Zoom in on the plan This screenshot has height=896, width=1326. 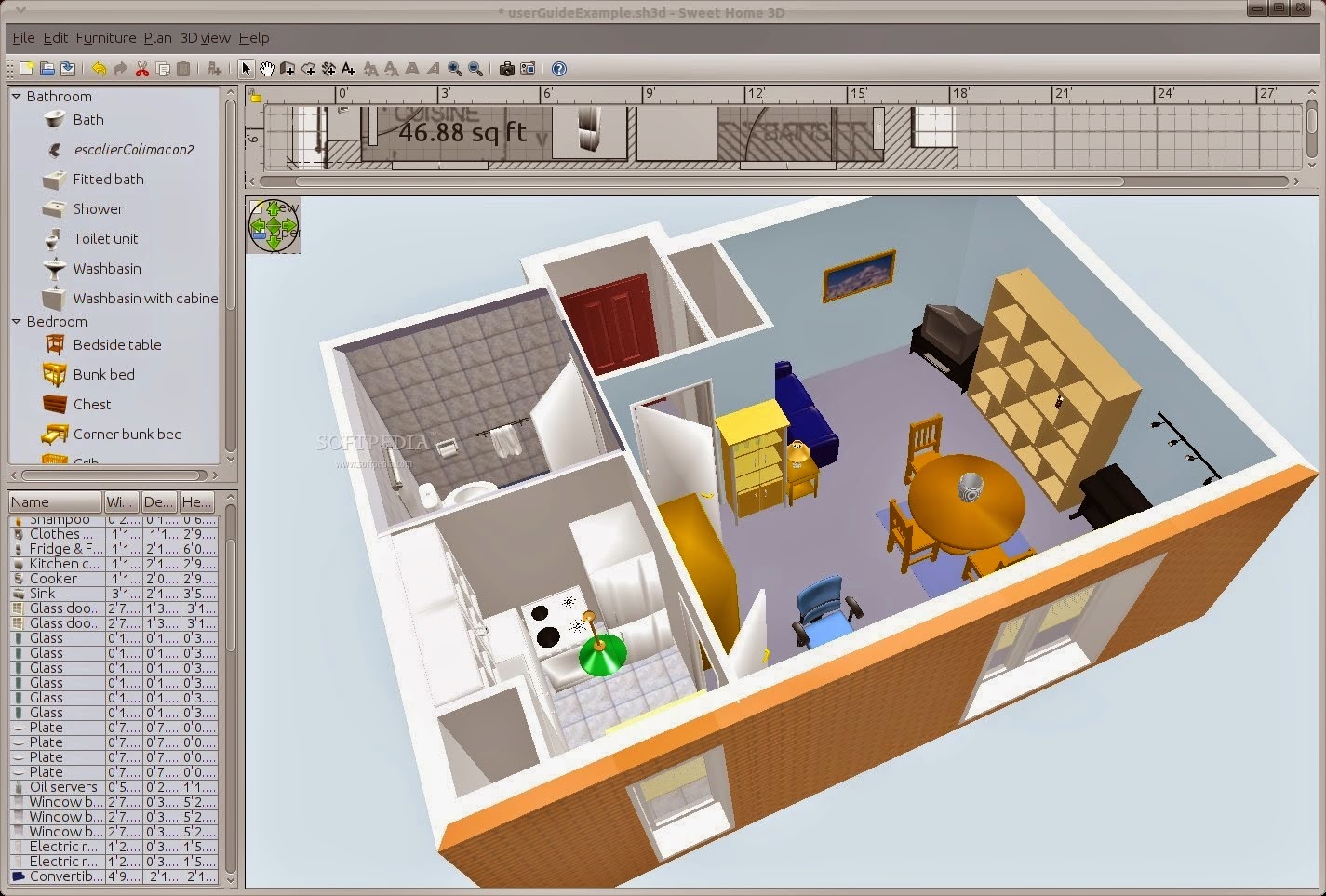(455, 69)
